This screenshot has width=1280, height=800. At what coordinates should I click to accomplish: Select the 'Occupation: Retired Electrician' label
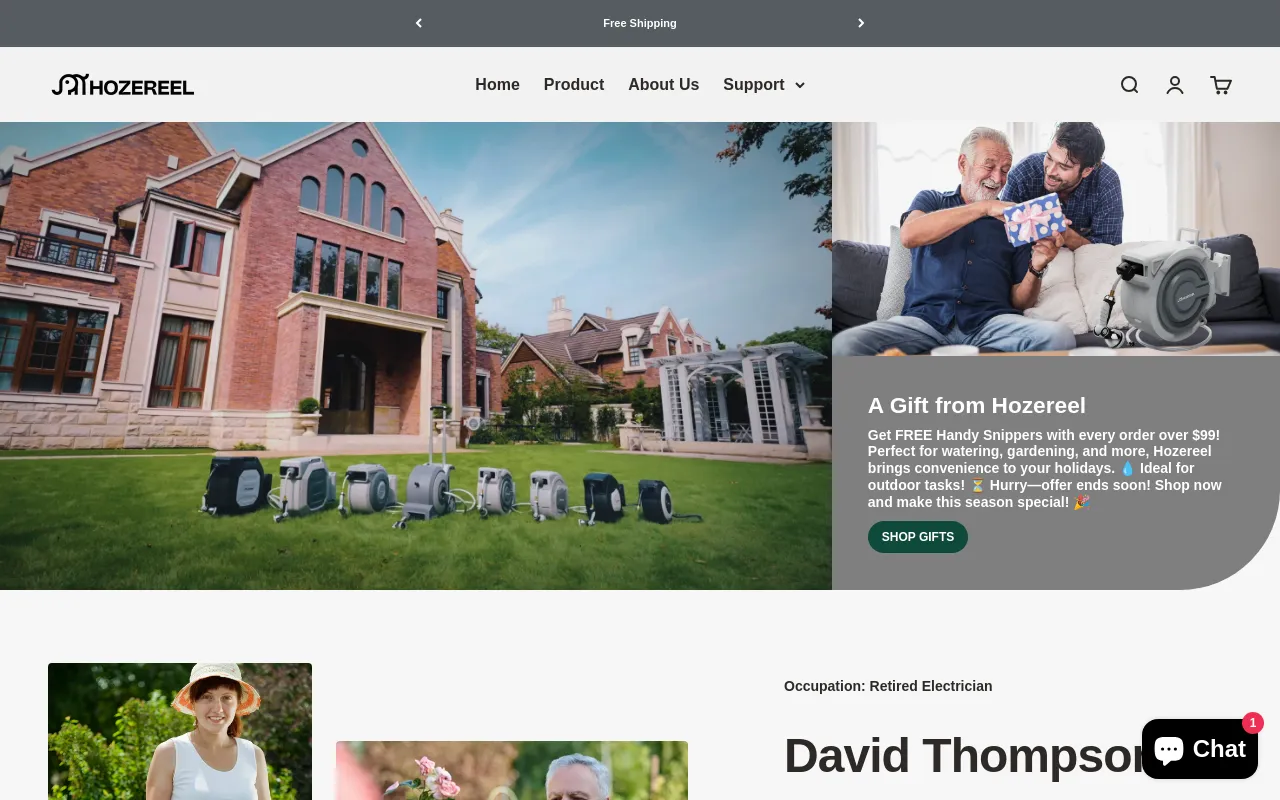[888, 686]
